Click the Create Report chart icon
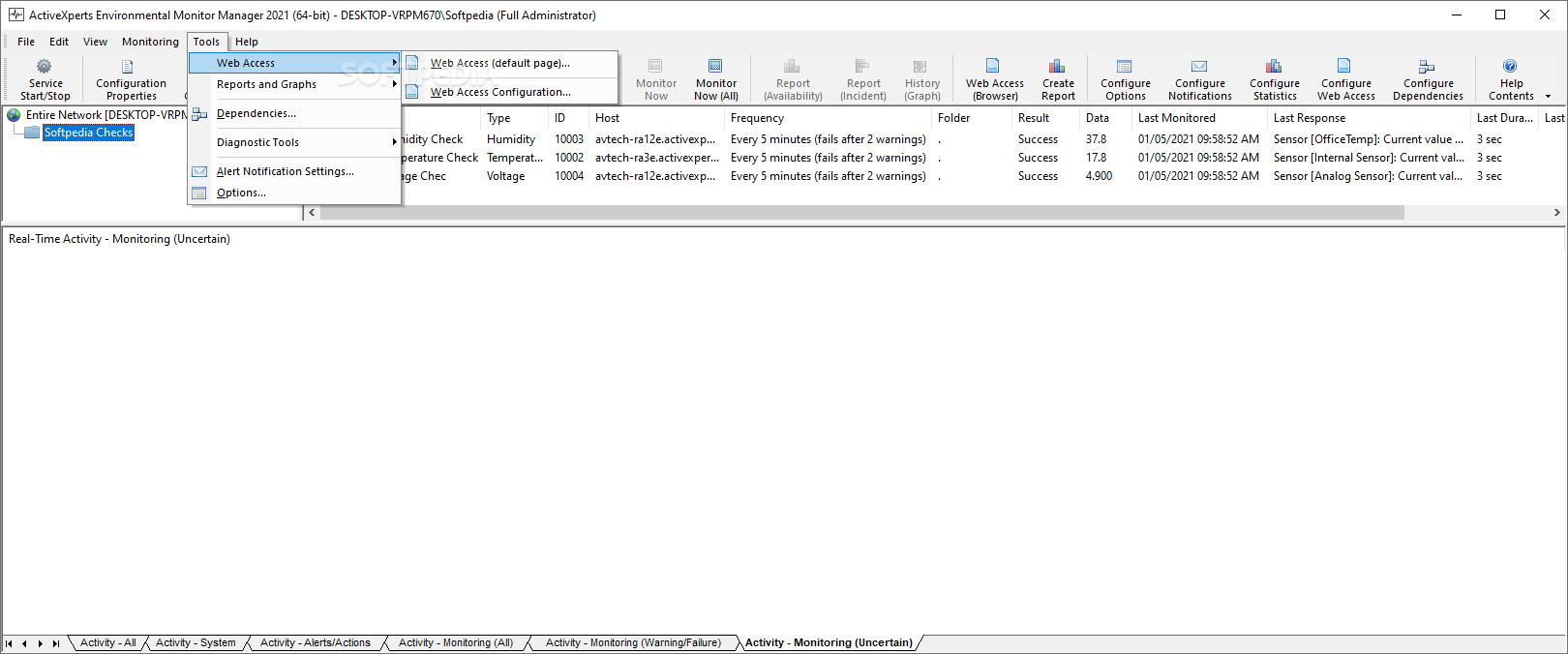This screenshot has height=654, width=1568. [1057, 66]
